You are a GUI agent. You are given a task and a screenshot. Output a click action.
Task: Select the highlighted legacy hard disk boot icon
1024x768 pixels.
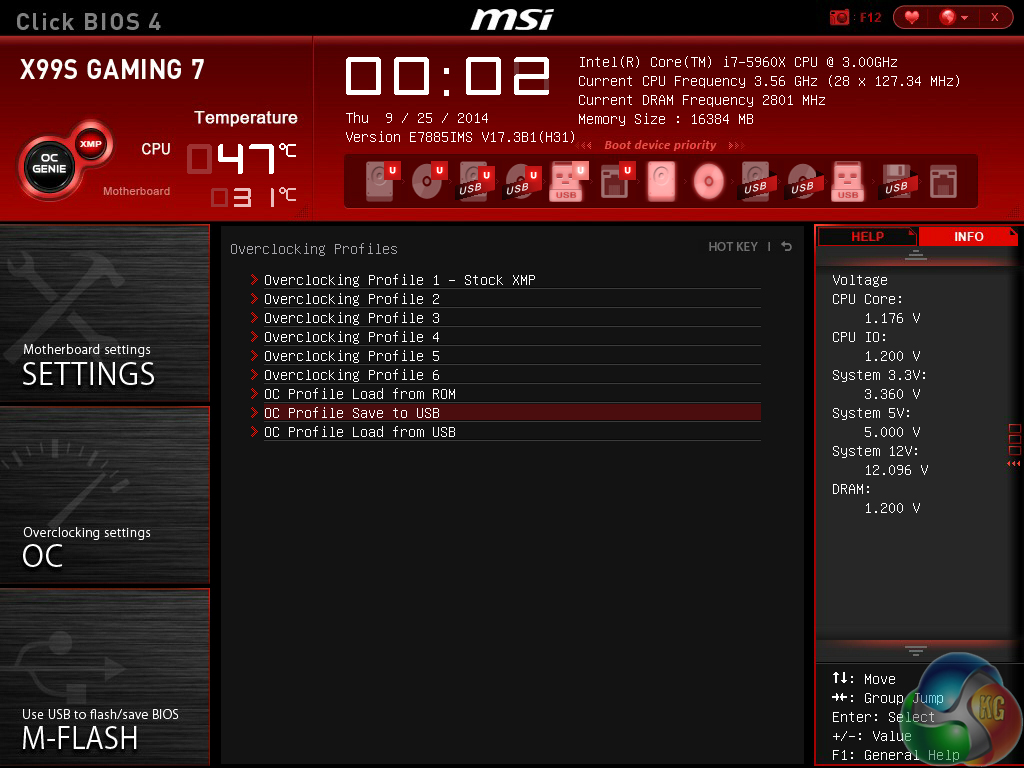click(x=662, y=181)
